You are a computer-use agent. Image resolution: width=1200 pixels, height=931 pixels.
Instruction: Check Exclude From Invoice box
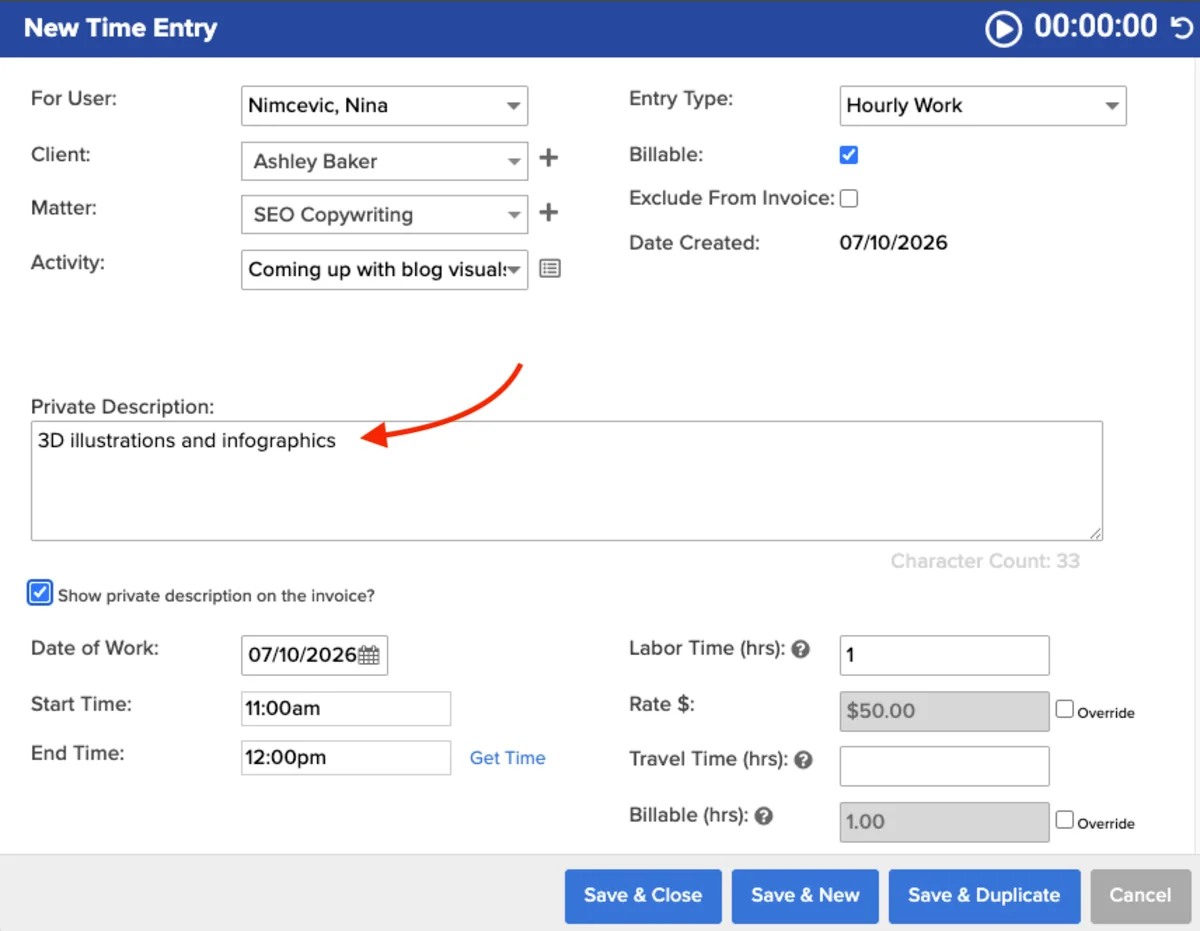849,198
